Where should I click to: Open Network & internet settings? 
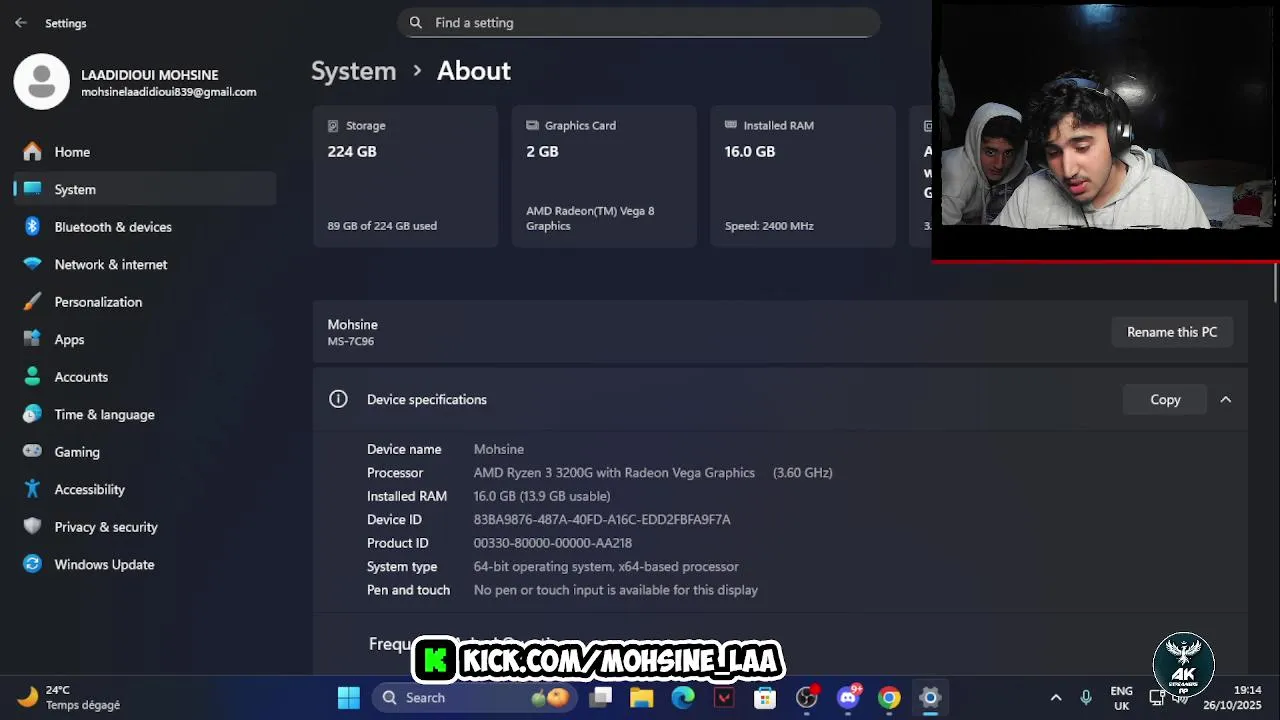pyautogui.click(x=145, y=264)
